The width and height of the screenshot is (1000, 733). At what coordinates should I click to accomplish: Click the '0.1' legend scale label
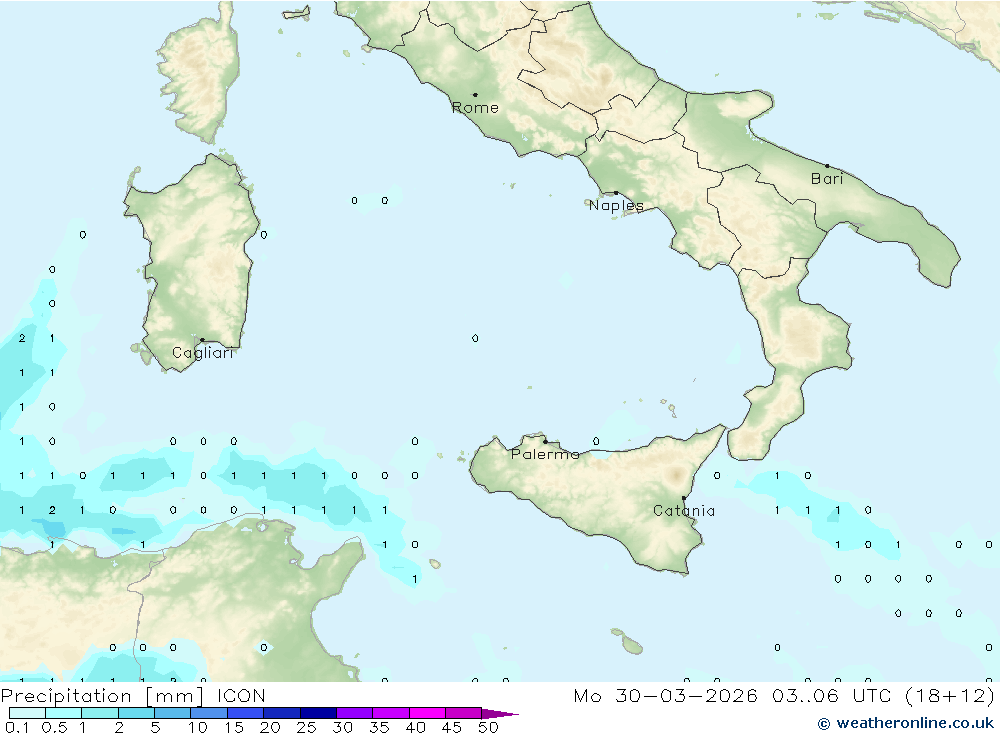pyautogui.click(x=17, y=727)
